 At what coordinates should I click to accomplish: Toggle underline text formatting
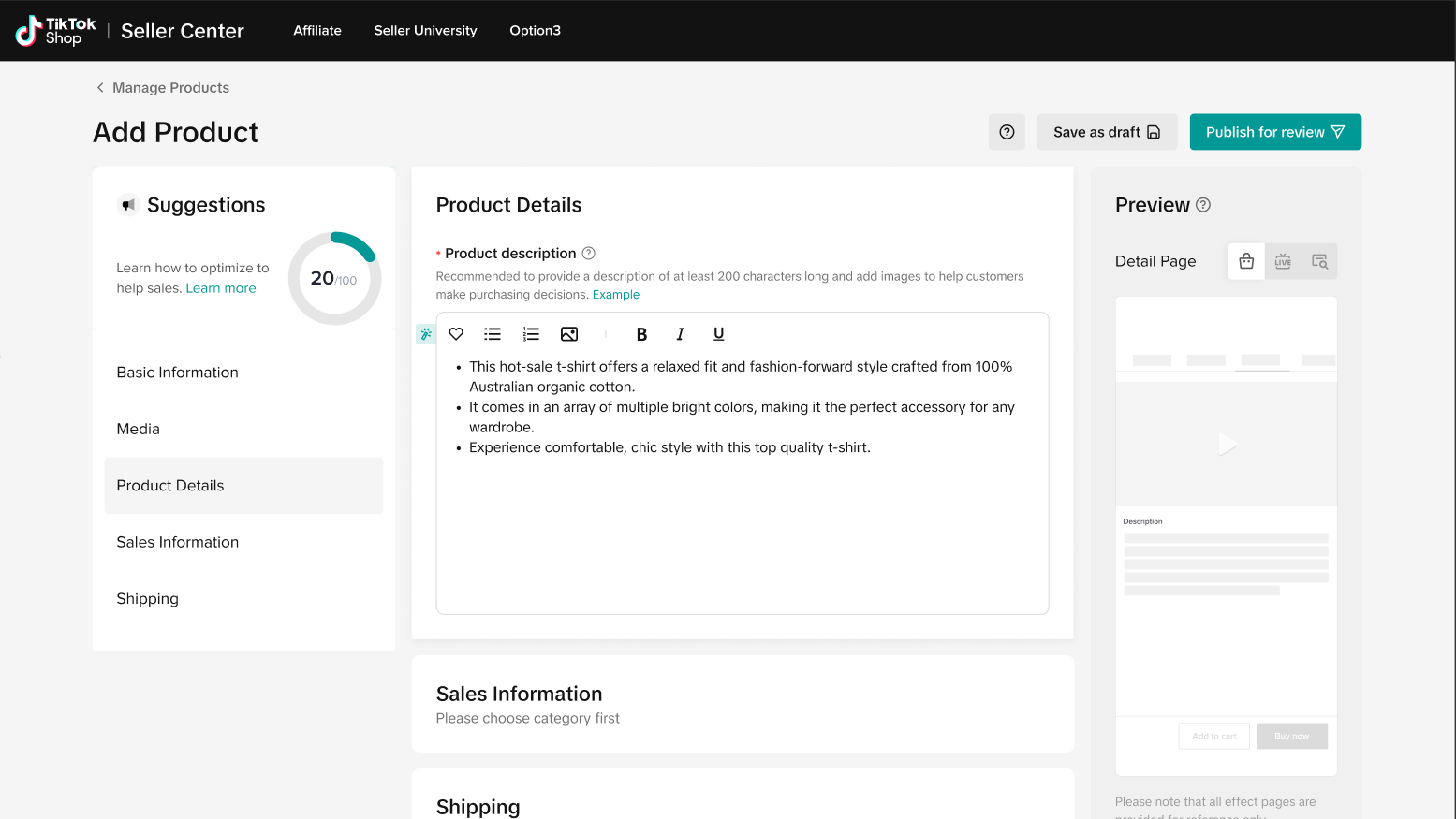pyautogui.click(x=718, y=334)
